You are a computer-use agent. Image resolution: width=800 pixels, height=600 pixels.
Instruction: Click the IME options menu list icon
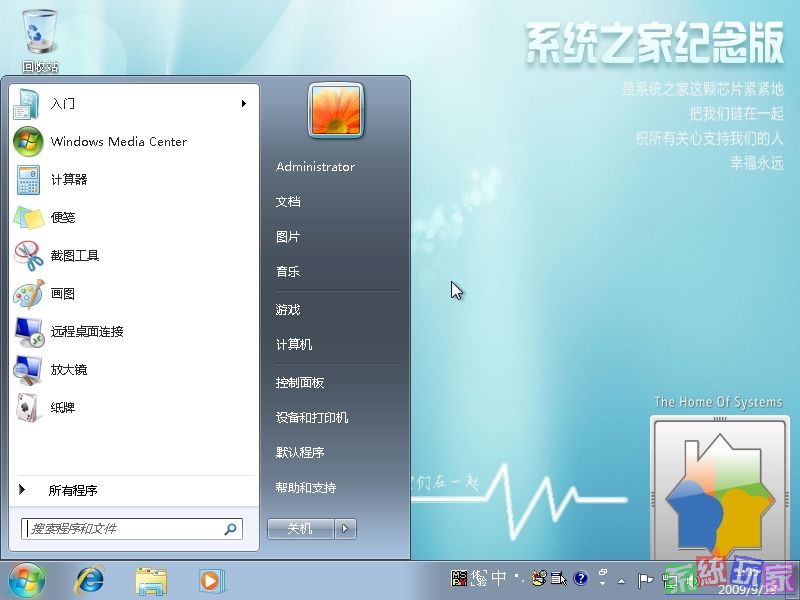[559, 578]
